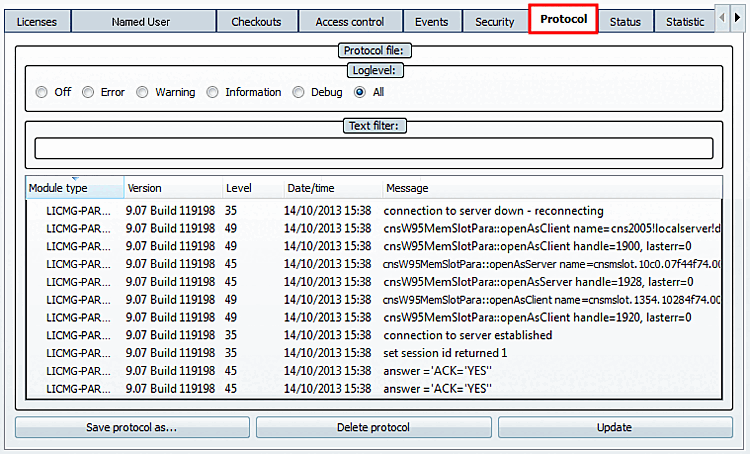
Task: Select message 'openAsServer name=cnsmslot.10c0'
Action: pyautogui.click(x=552, y=264)
